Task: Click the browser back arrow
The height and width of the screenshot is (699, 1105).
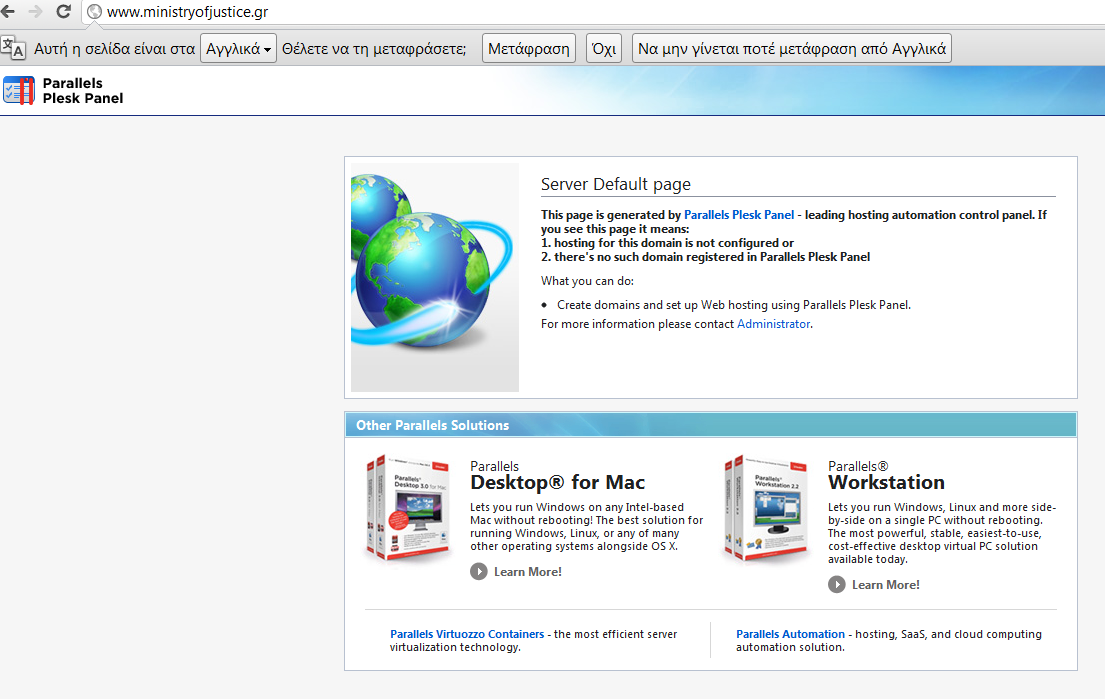Action: (8, 12)
